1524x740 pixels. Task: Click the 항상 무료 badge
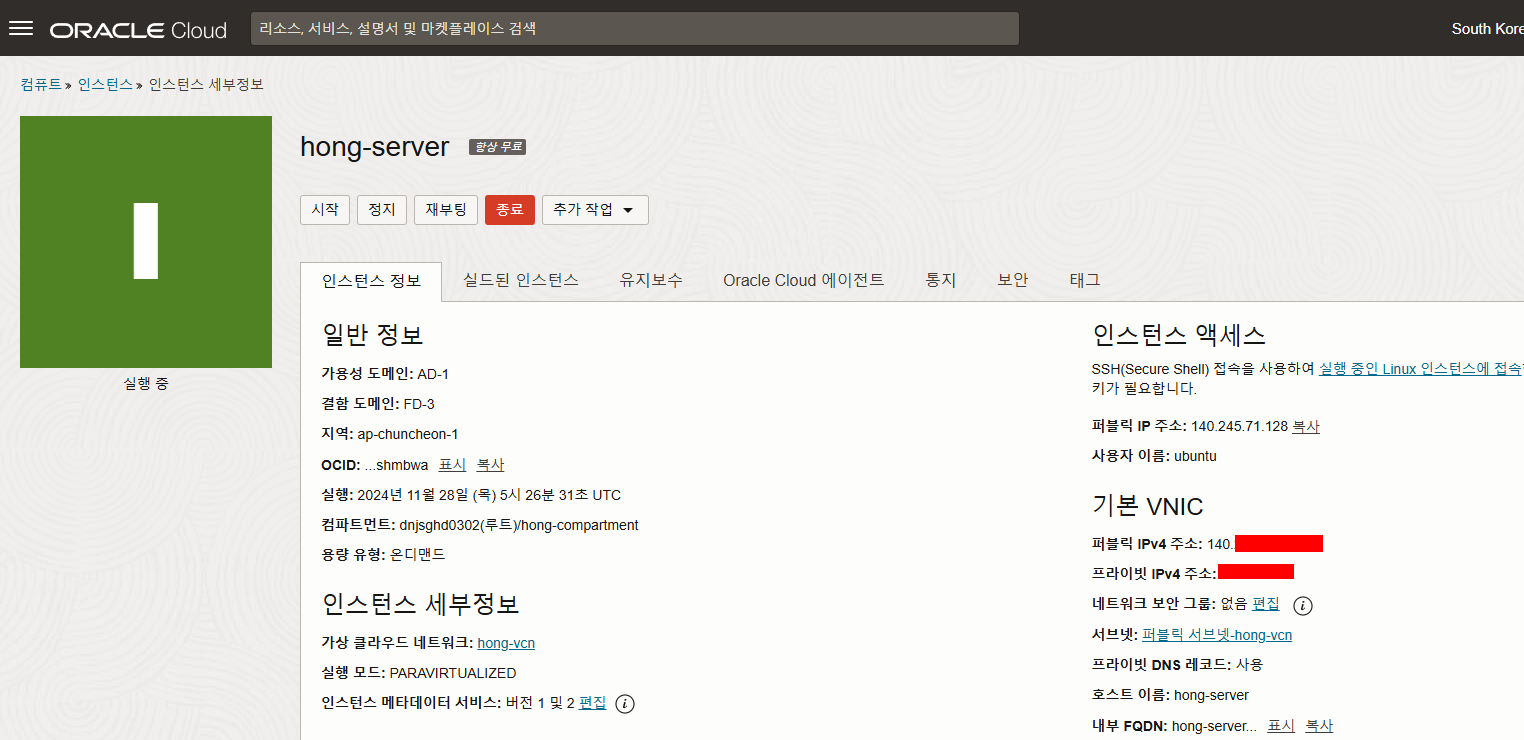point(497,147)
